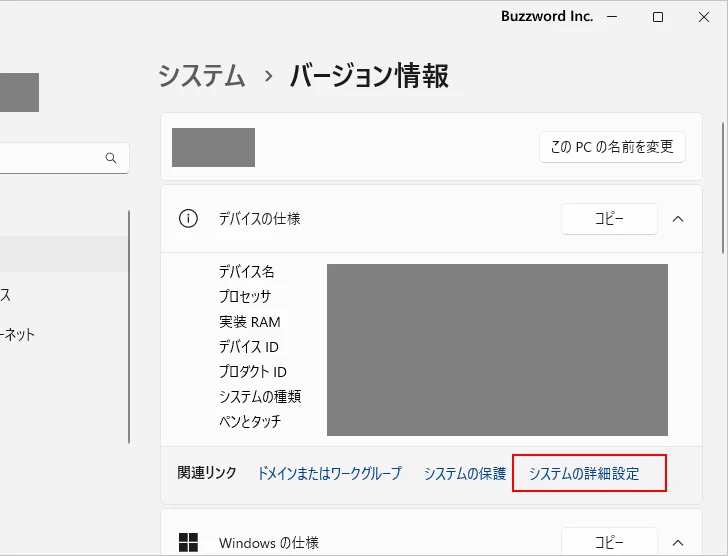Click the main page vertical scrollbar

coord(723,187)
